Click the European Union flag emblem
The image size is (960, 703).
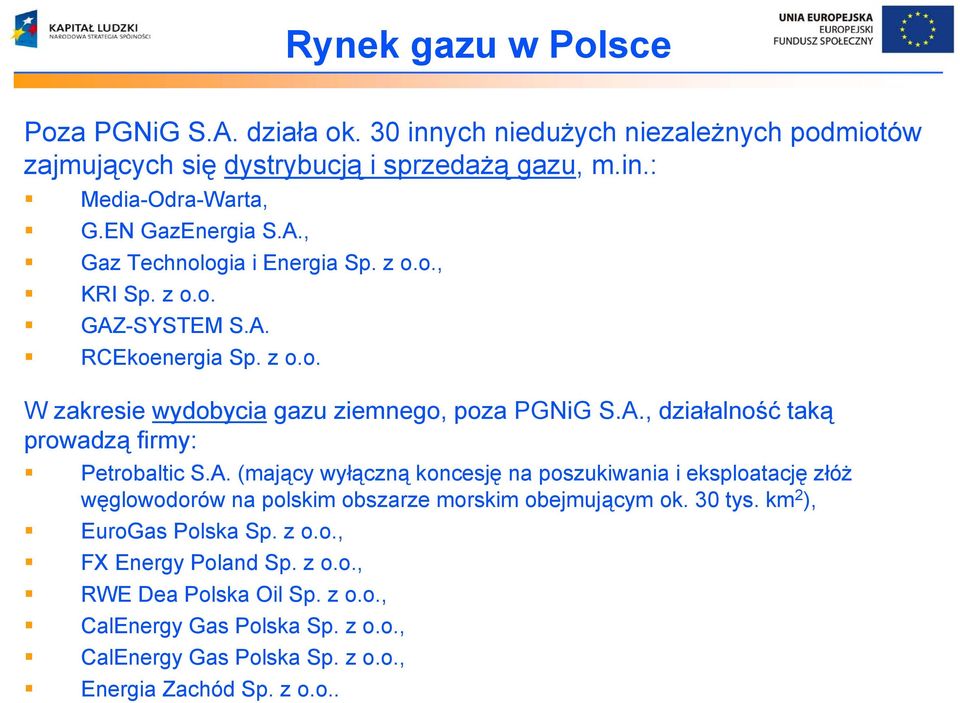tap(917, 29)
